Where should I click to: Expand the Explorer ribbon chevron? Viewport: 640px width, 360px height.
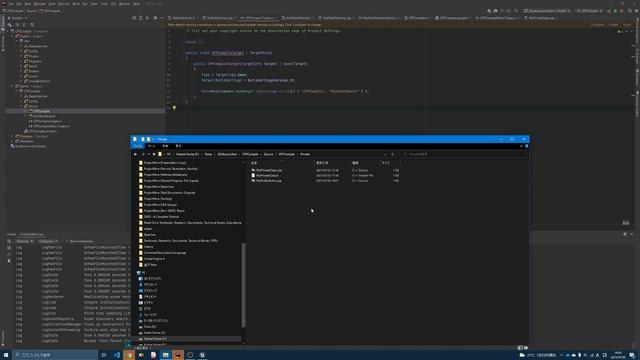coord(521,146)
